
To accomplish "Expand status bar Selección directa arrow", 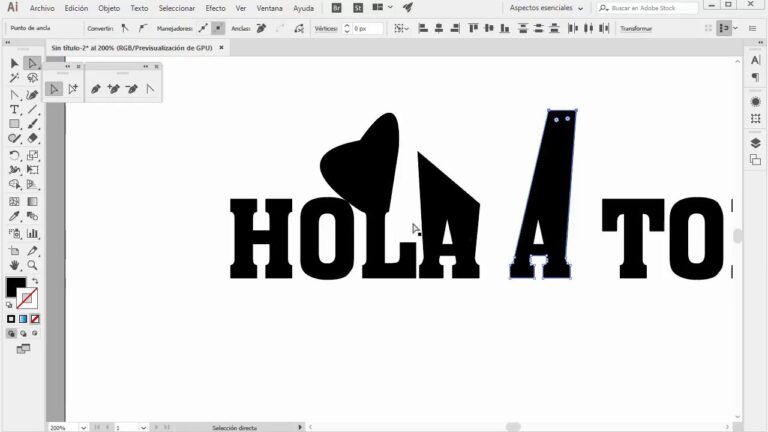I will (300, 427).
